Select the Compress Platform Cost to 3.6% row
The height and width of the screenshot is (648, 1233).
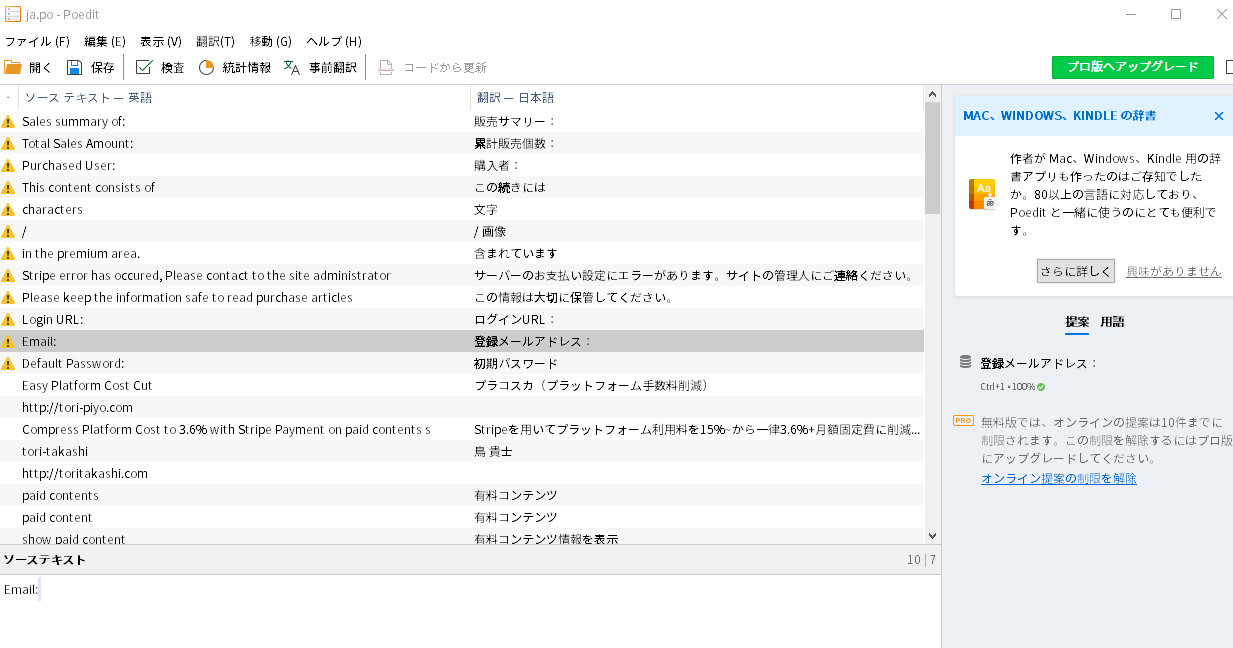(462, 429)
